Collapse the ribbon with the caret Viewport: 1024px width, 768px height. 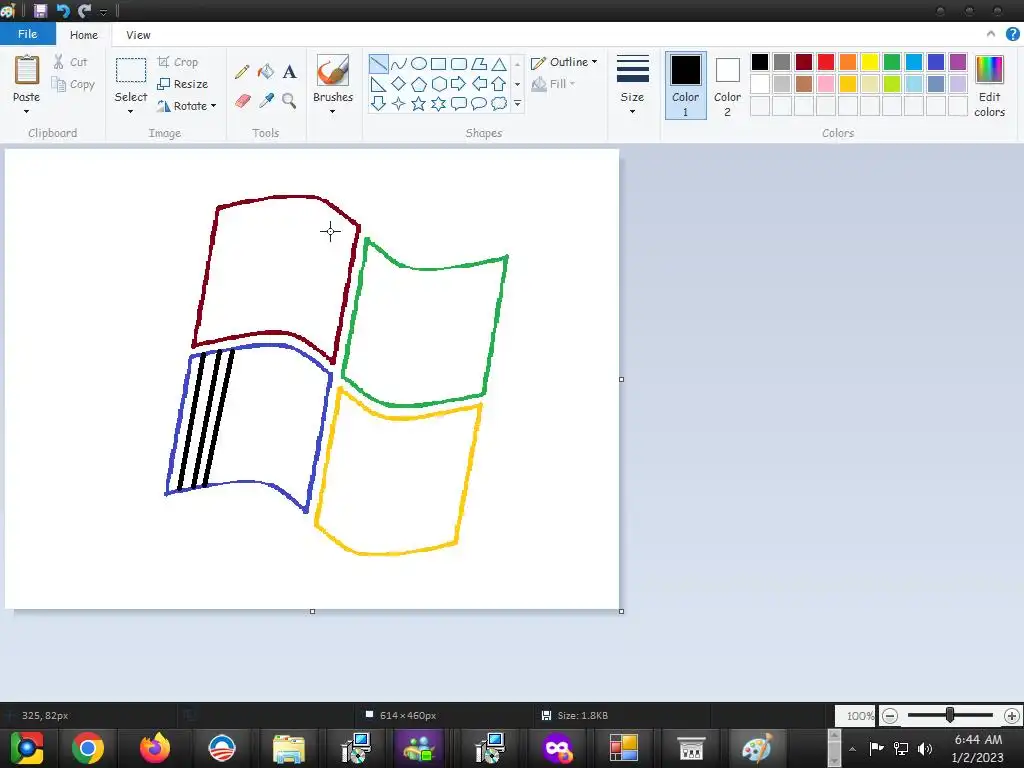[991, 34]
